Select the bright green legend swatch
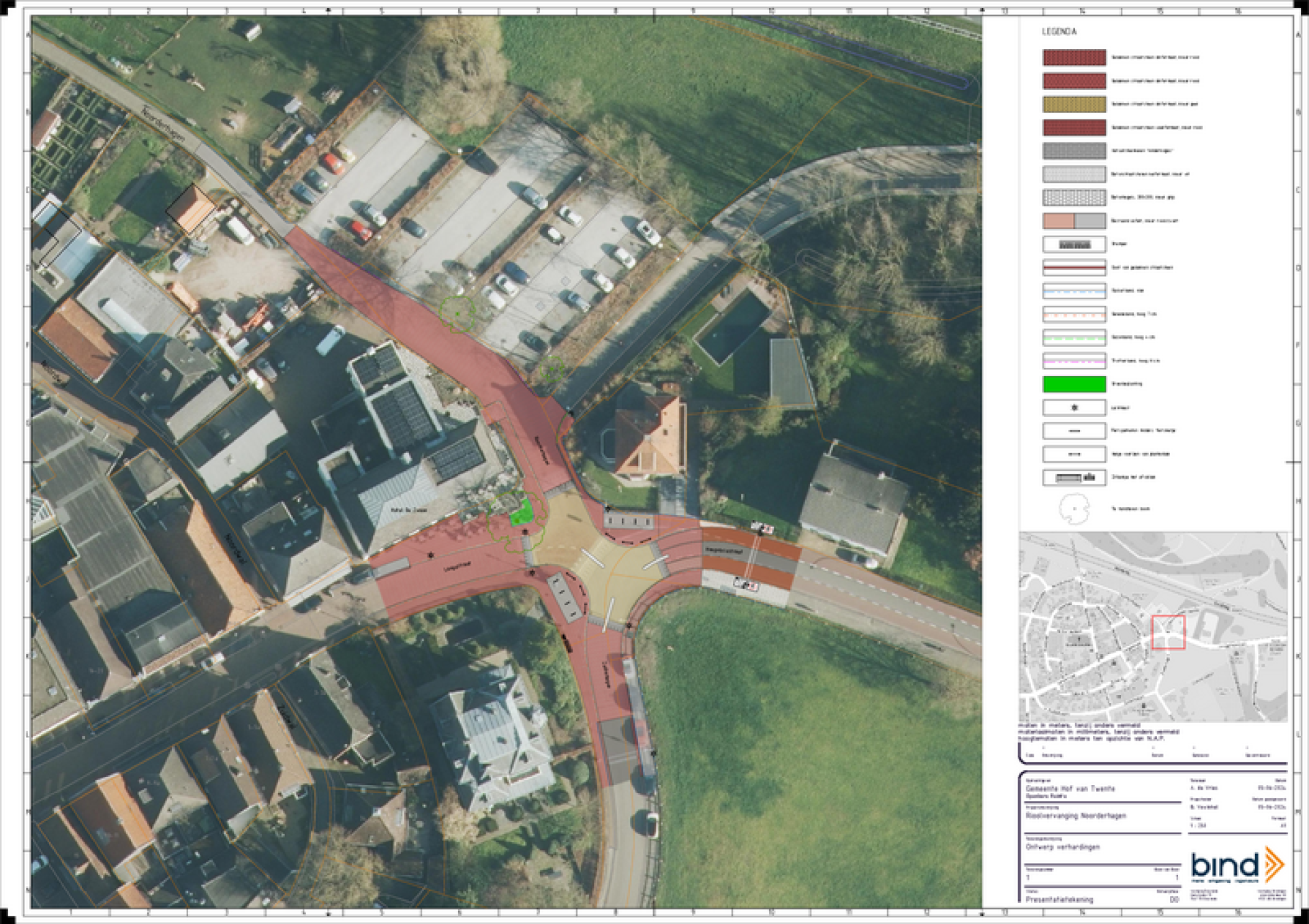 pyautogui.click(x=1074, y=384)
